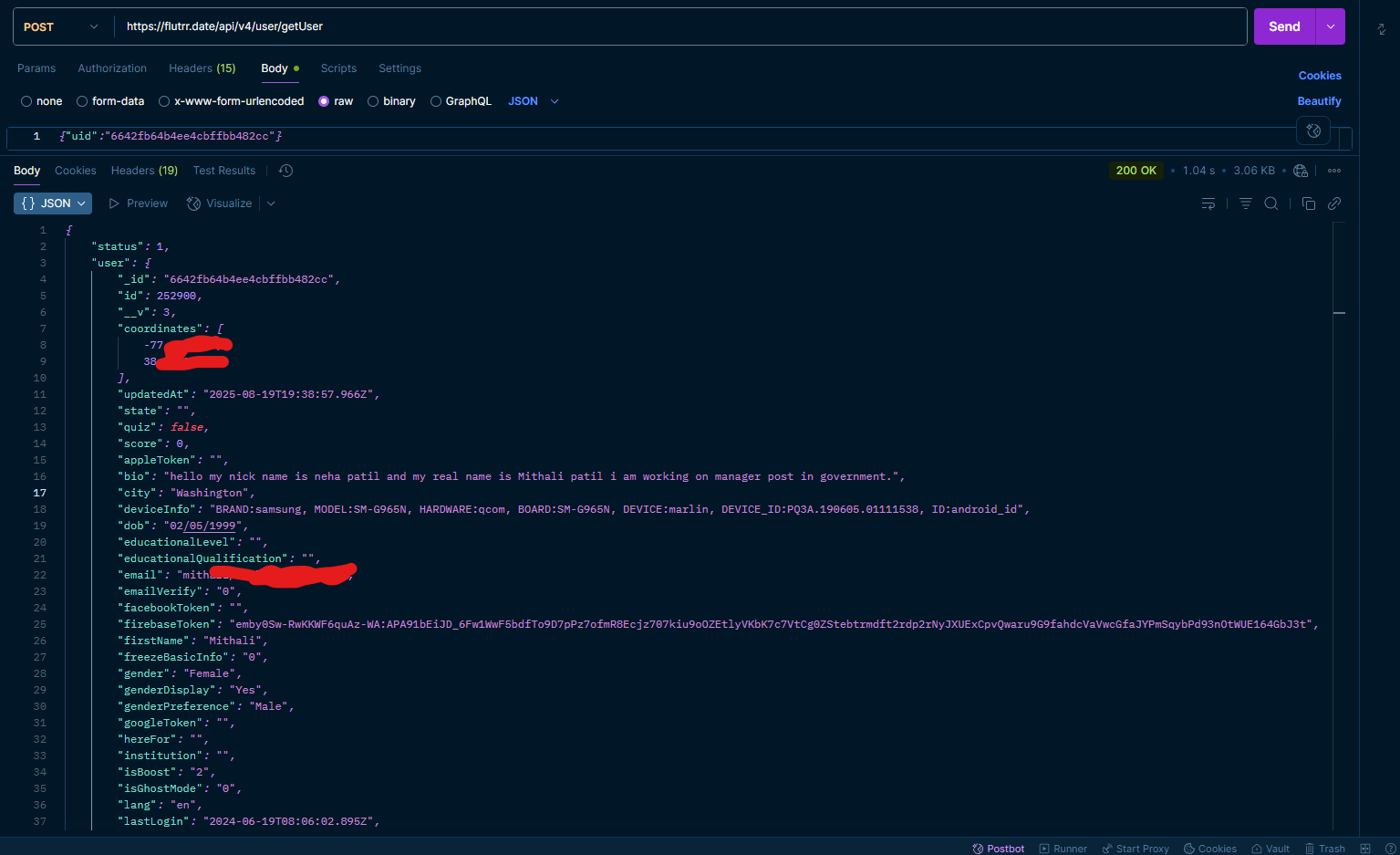This screenshot has width=1400, height=855.
Task: Open Runner in the status bar
Action: coord(1063,849)
